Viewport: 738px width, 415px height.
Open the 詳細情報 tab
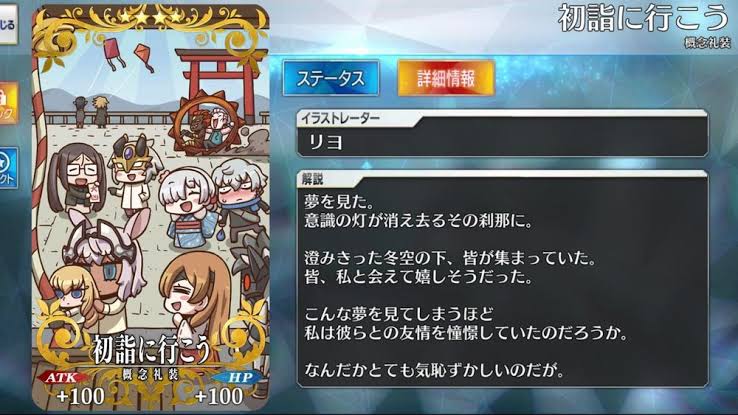[x=446, y=78]
